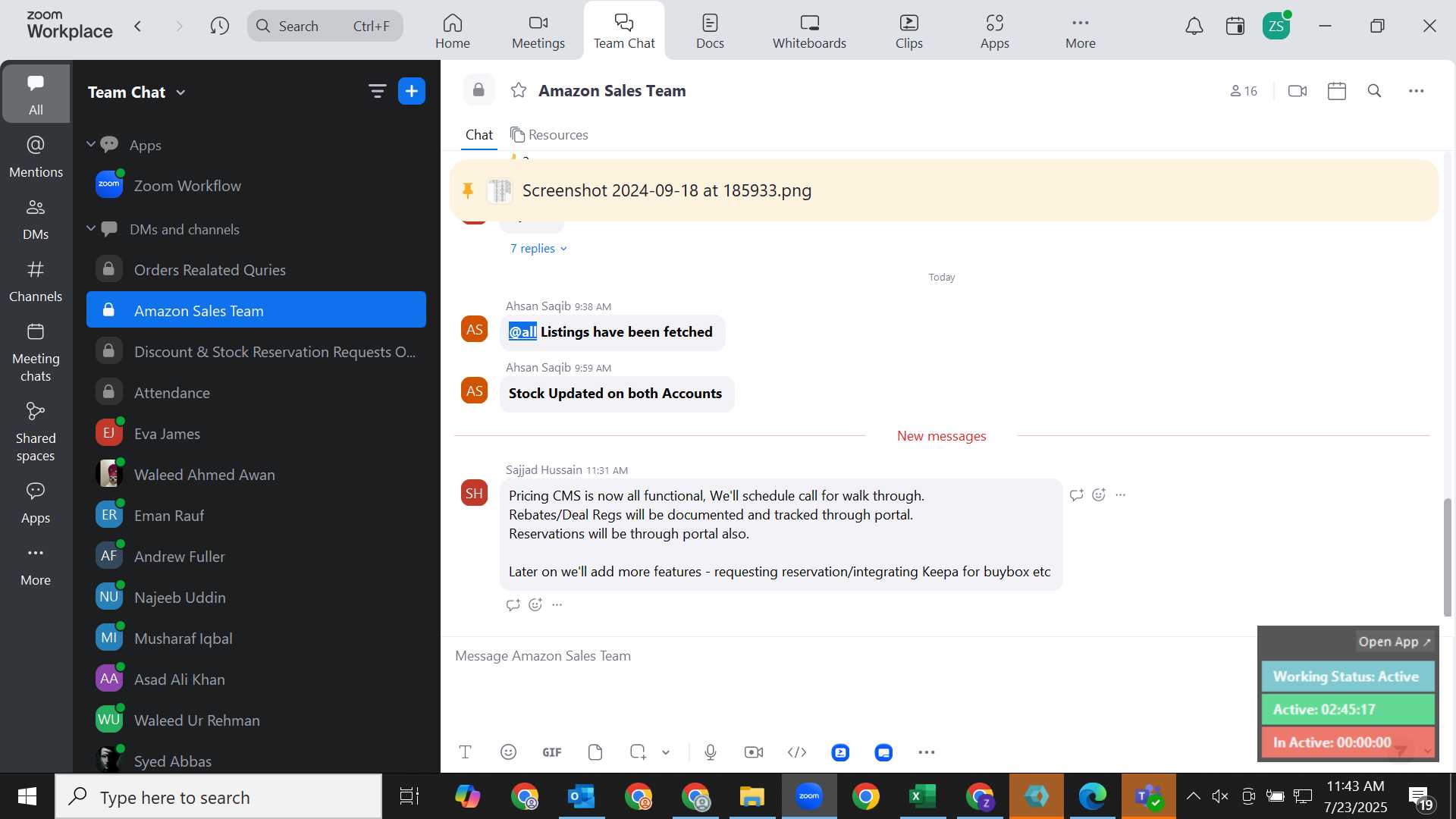The image size is (1456, 819).
Task: Click the Open App button in the tracker
Action: point(1395,642)
